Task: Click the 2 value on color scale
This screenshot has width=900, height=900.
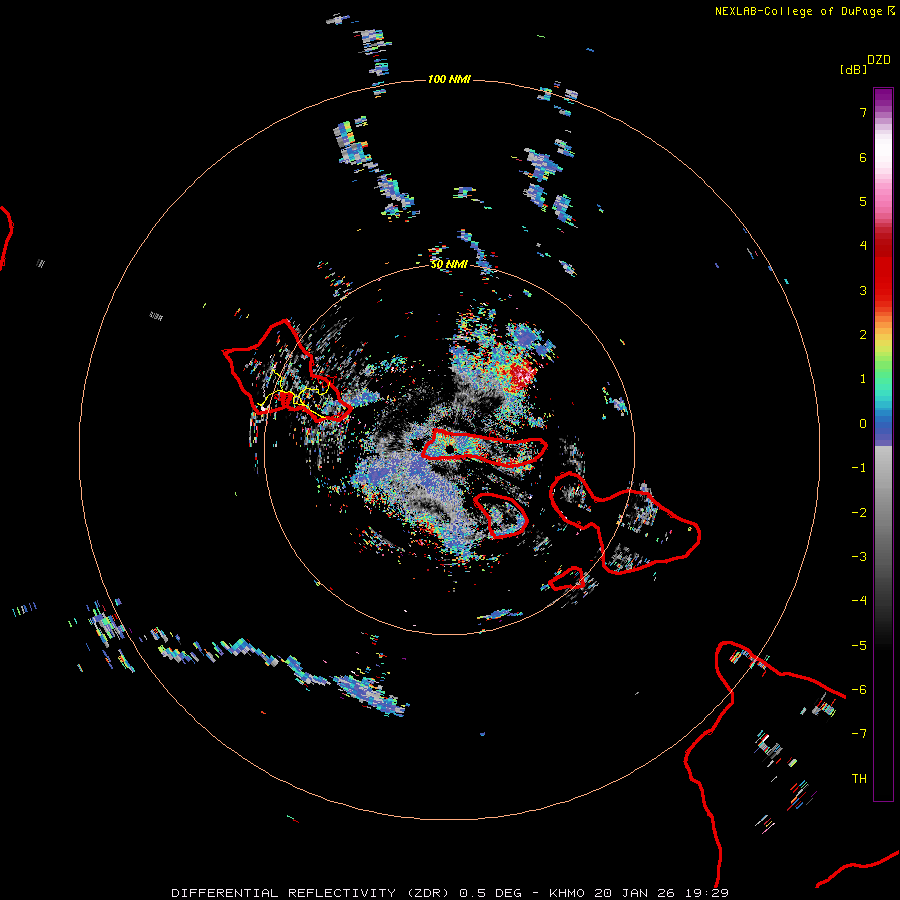Action: point(863,335)
